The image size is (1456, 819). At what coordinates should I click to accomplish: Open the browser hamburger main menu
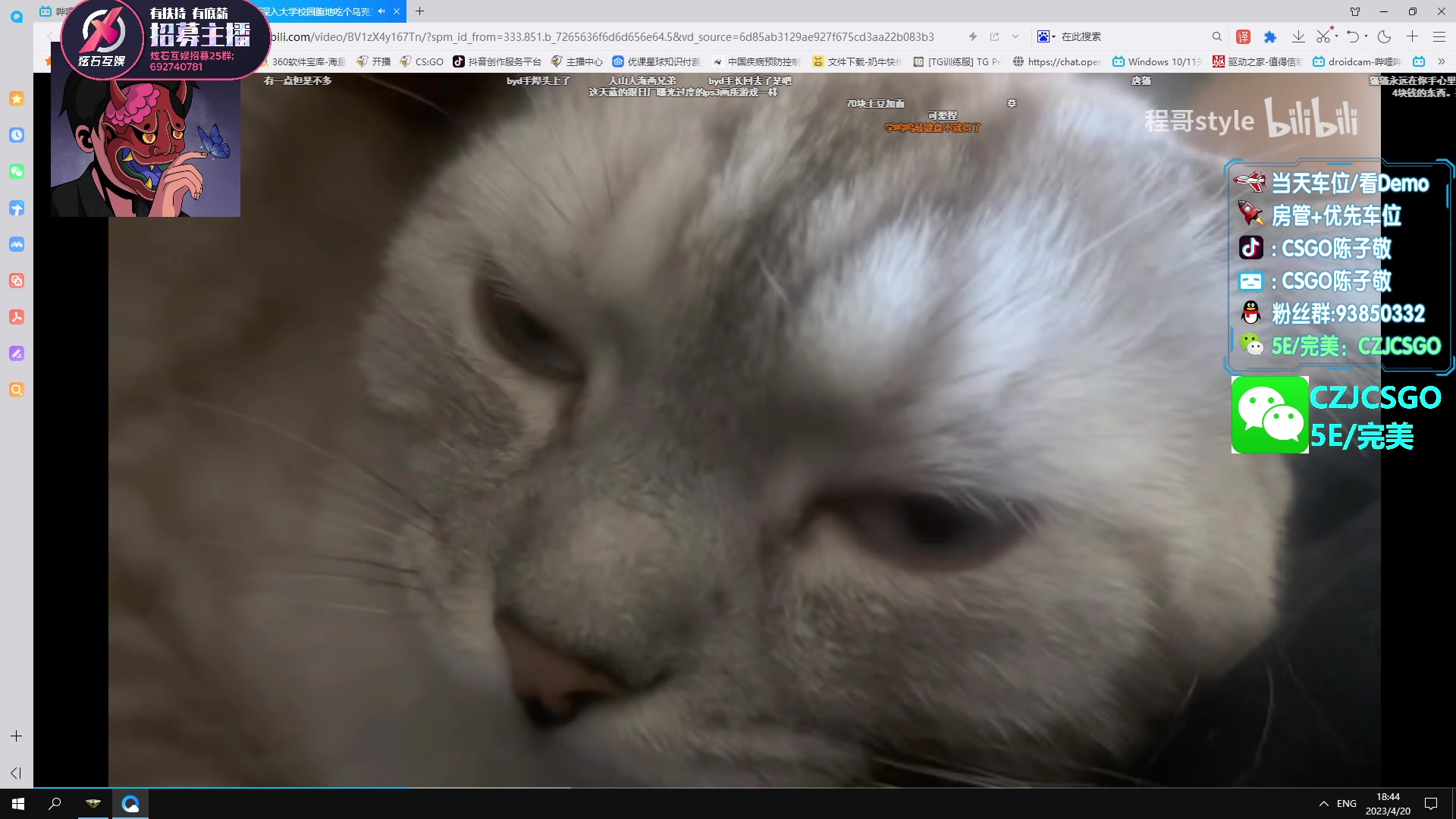tap(1439, 36)
